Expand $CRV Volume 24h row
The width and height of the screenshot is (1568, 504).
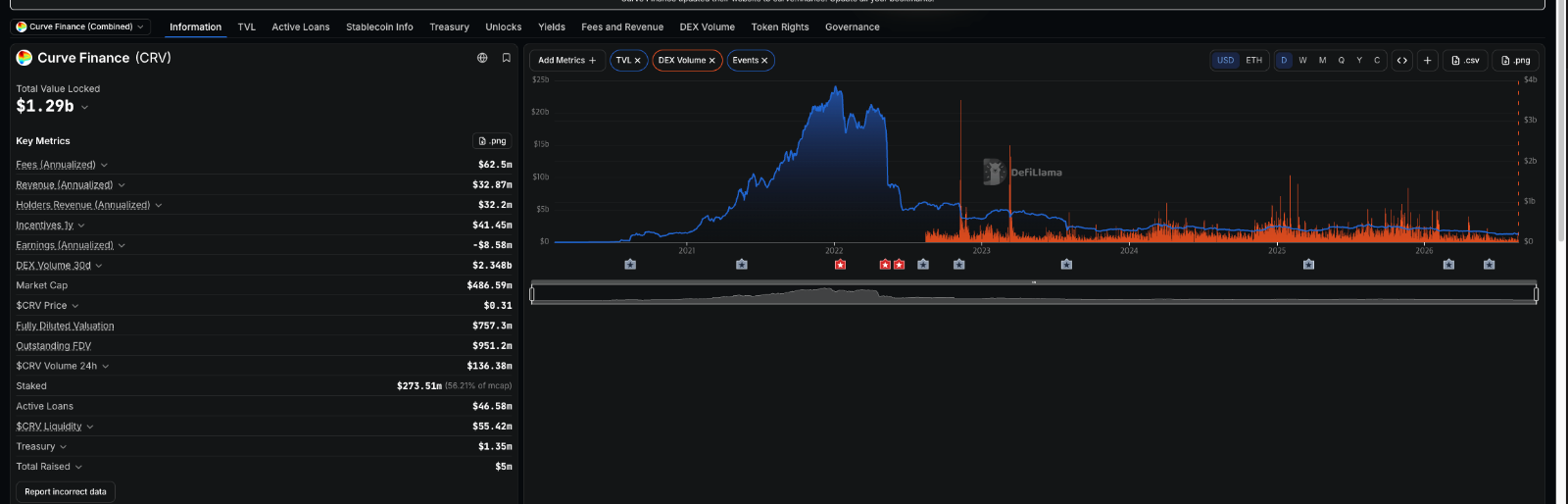tap(106, 366)
